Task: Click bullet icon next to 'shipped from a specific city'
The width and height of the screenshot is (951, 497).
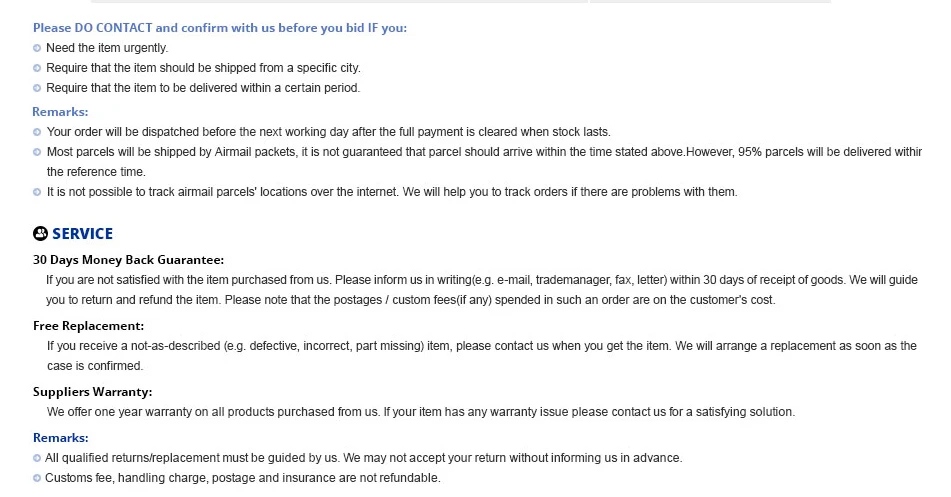Action: click(x=37, y=68)
